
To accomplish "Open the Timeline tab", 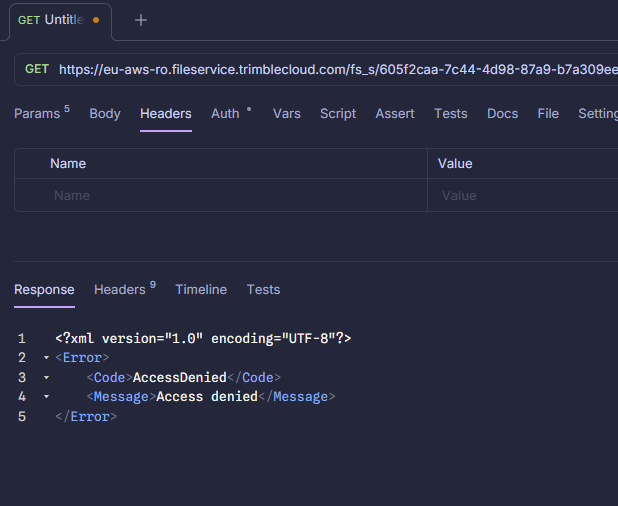I will [x=201, y=290].
